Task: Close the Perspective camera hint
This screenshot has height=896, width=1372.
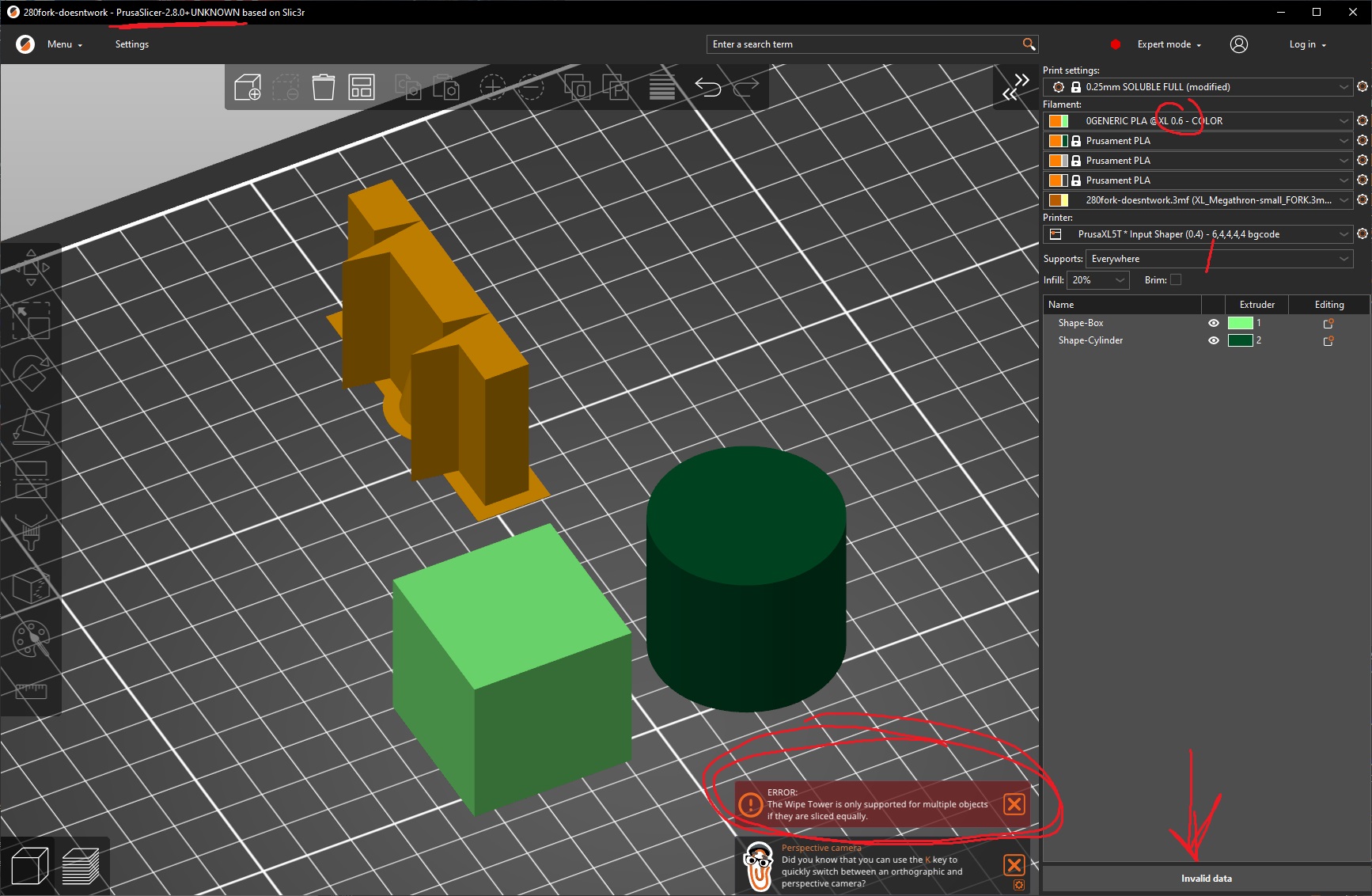Action: coord(1014,864)
